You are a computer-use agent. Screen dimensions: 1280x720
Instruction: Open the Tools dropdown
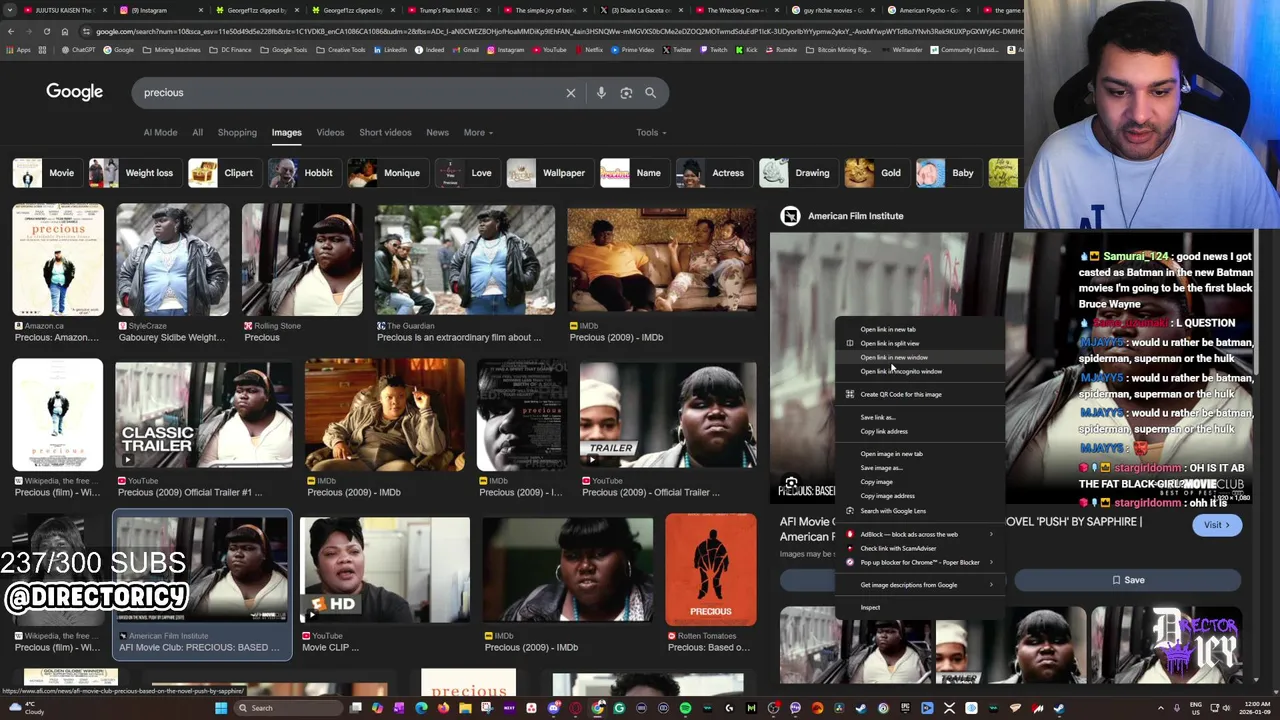(651, 132)
